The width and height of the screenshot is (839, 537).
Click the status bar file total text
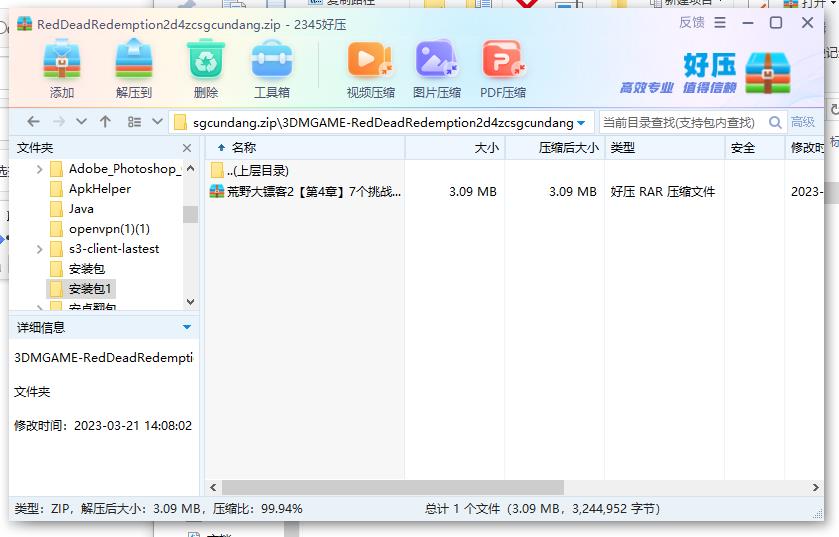pyautogui.click(x=543, y=509)
